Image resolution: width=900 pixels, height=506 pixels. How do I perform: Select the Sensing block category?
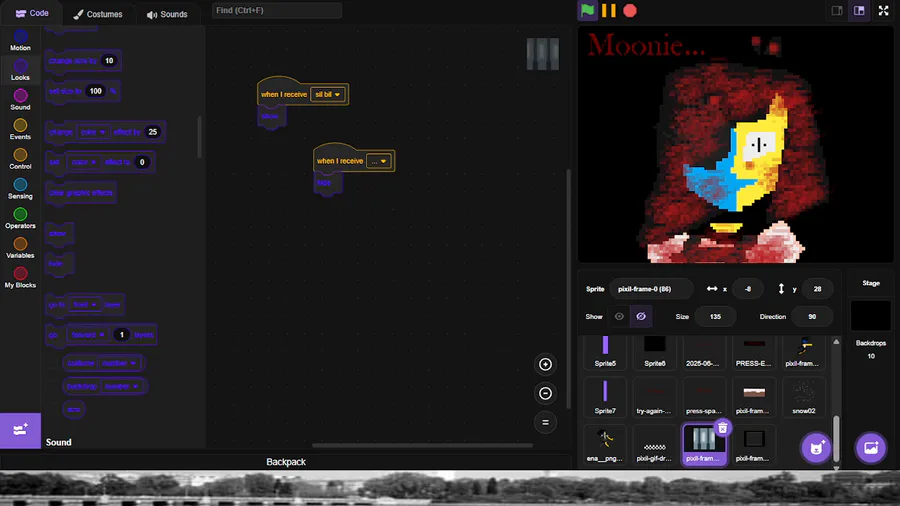pos(20,189)
